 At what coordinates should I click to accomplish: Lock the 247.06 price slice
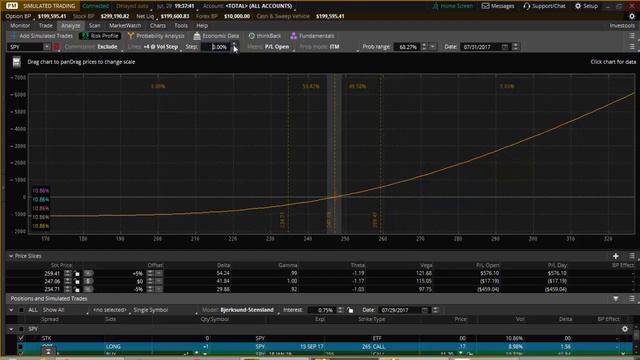pos(77,281)
